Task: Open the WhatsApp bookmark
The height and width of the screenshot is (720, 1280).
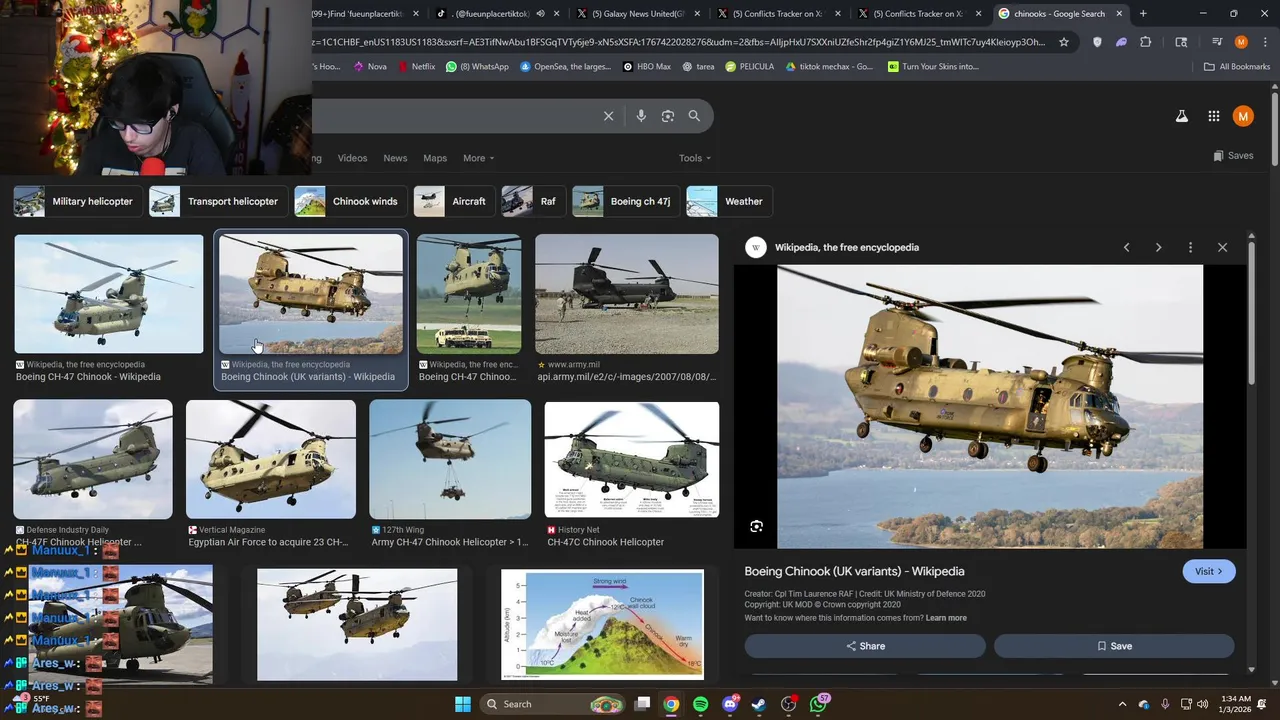Action: 477,67
